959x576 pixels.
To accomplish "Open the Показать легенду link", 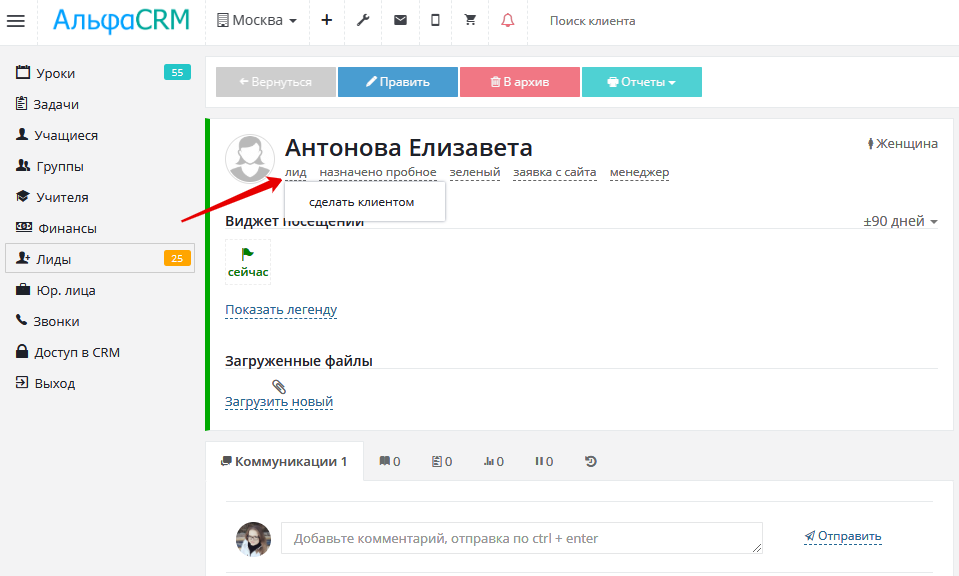I will tap(281, 310).
